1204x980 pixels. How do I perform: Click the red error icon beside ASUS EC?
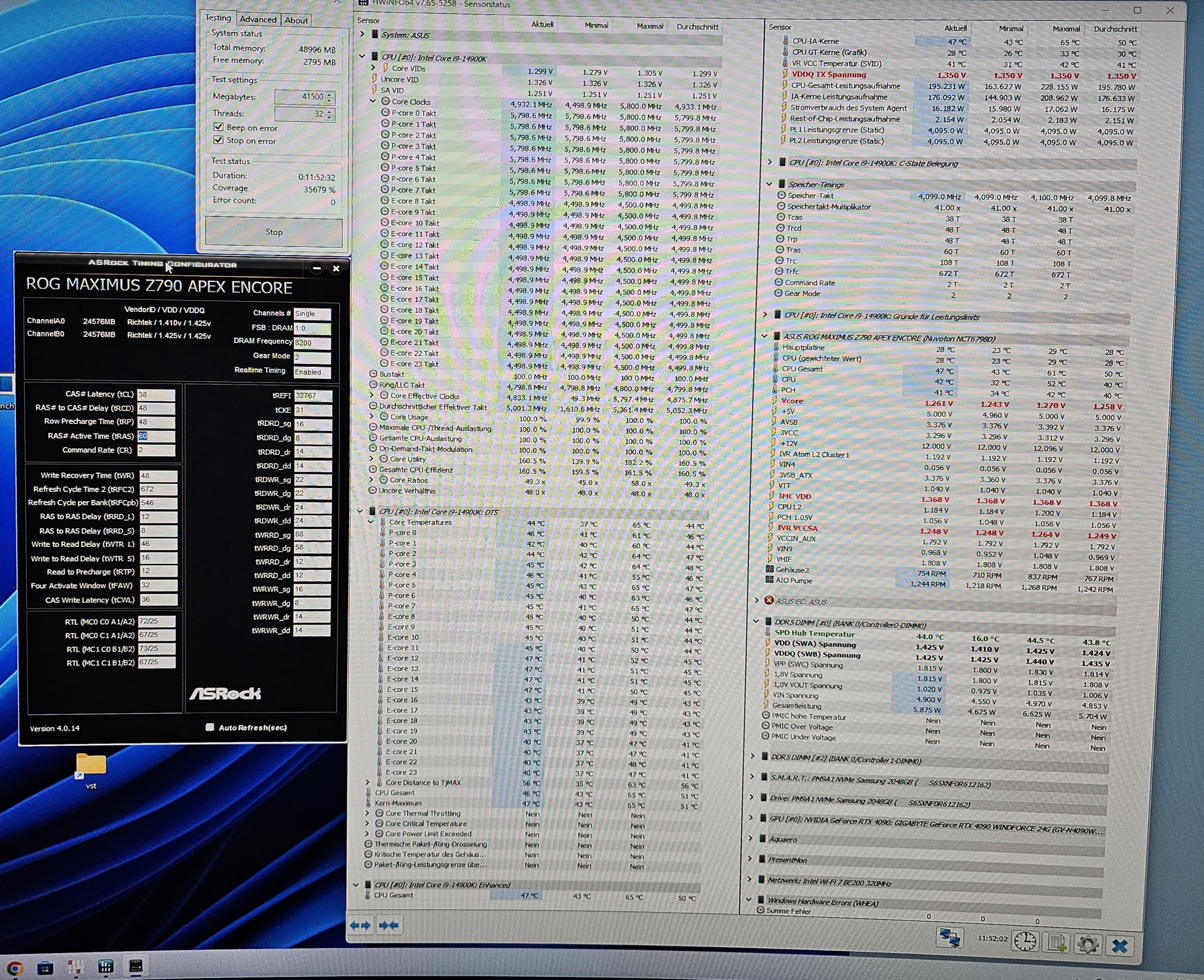pyautogui.click(x=769, y=600)
